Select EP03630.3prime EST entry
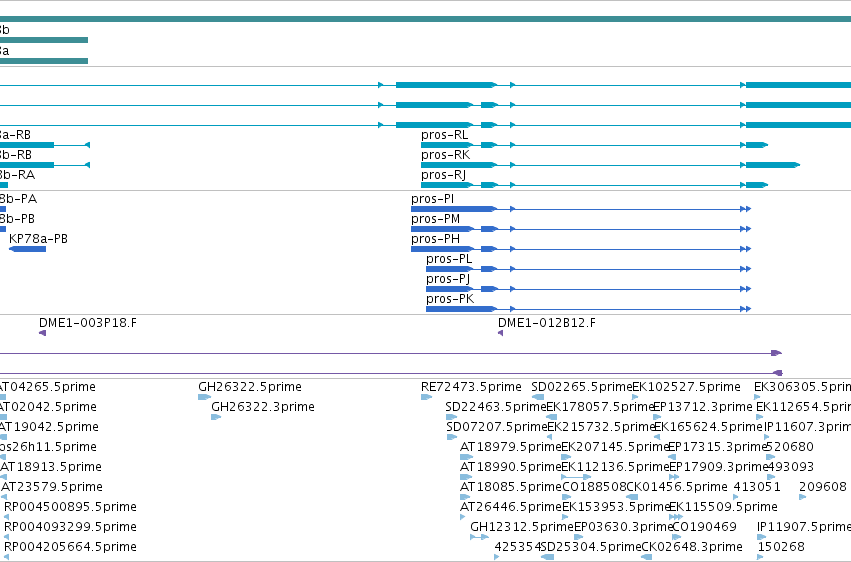 point(623,527)
